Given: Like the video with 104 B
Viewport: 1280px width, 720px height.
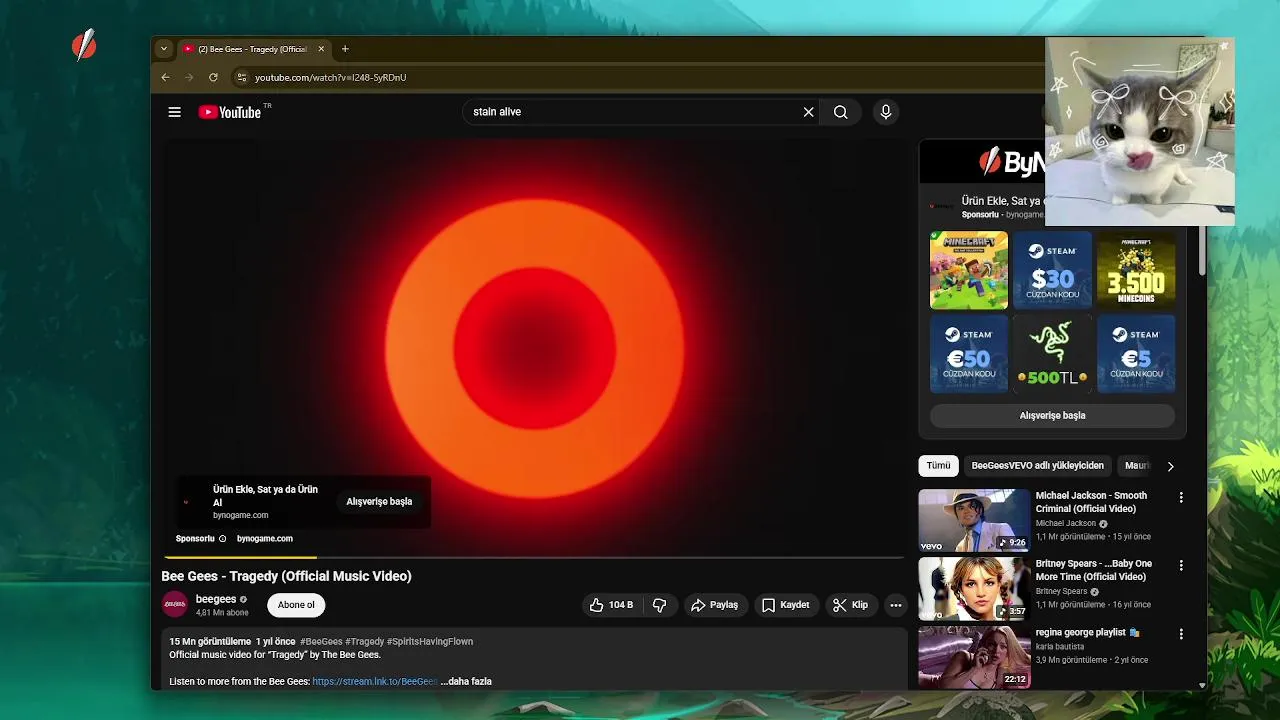Looking at the screenshot, I should [x=611, y=605].
